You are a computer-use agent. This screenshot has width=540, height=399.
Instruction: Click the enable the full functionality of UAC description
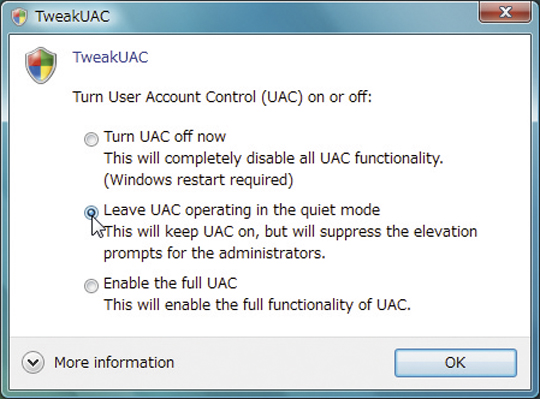(257, 305)
